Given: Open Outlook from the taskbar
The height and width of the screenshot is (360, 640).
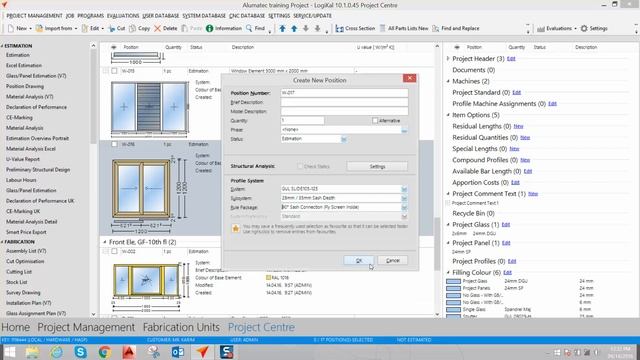Looking at the screenshot, I should point(178,352).
